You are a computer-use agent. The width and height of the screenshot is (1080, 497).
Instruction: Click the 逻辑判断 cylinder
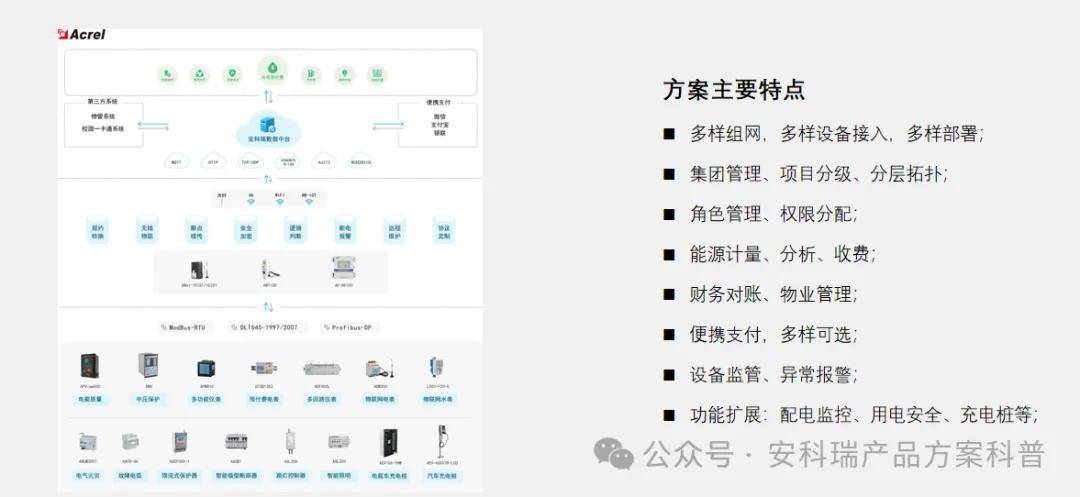point(295,230)
